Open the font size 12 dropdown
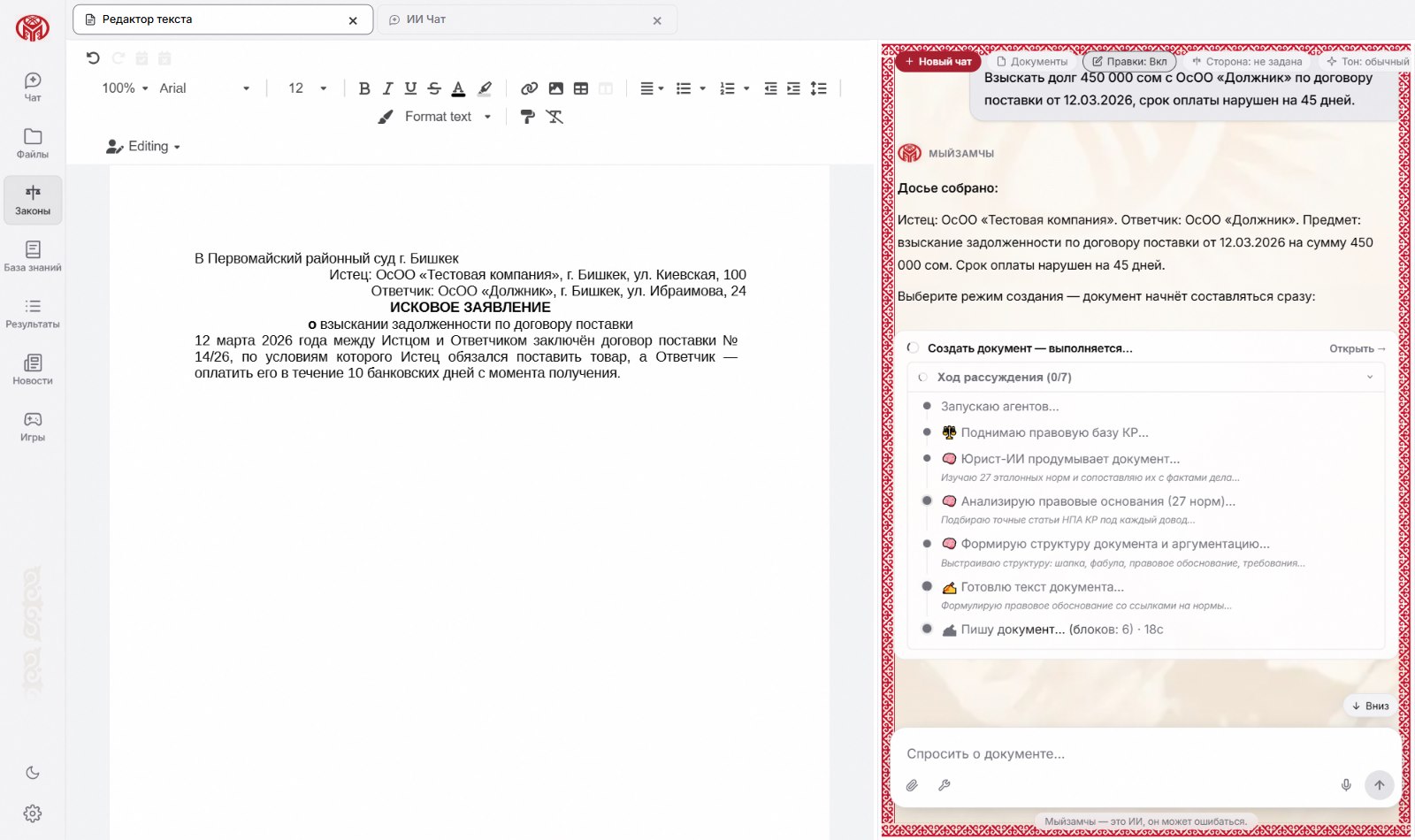Image resolution: width=1415 pixels, height=840 pixels. [307, 88]
